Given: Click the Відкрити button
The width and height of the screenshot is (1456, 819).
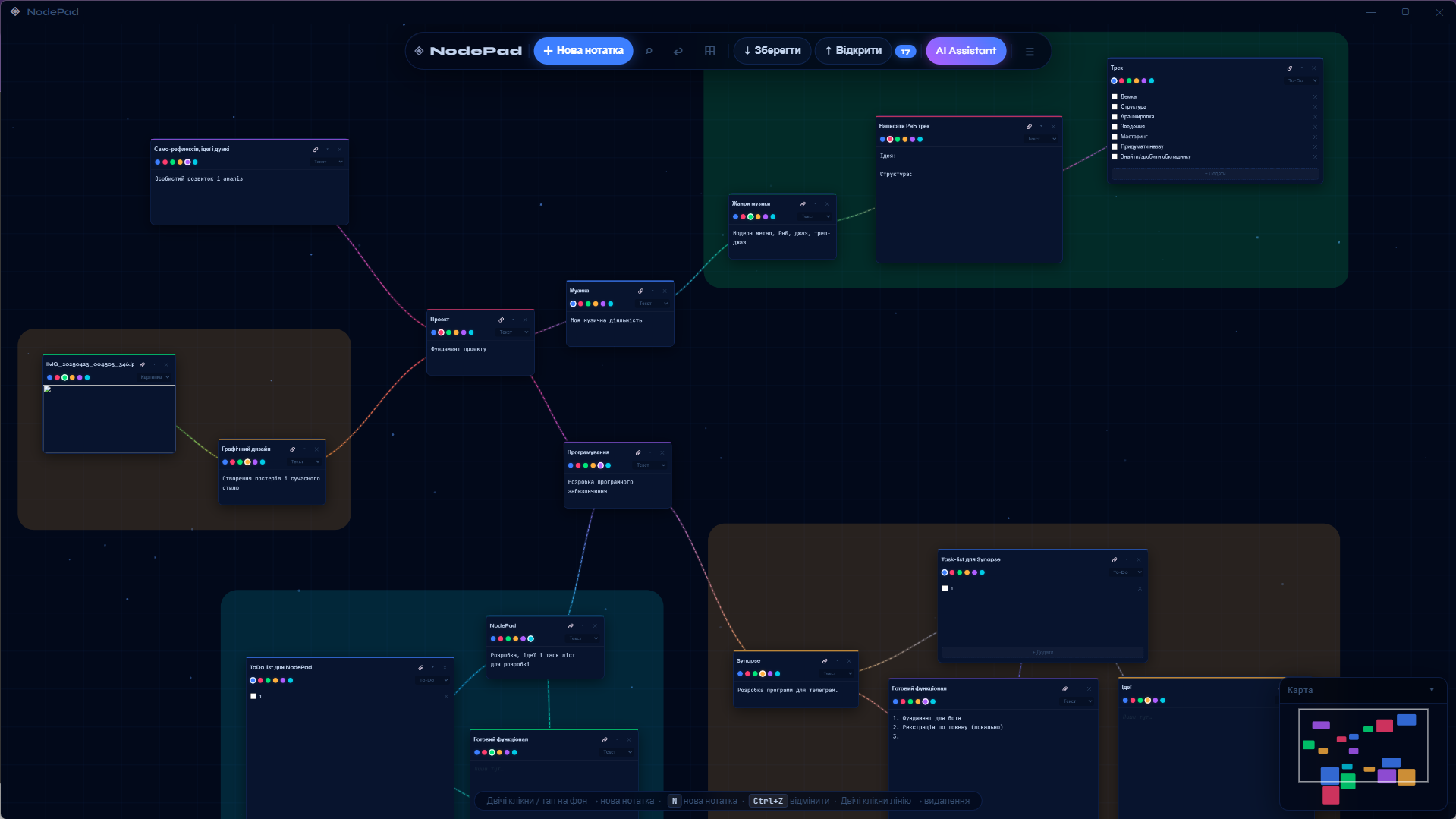Looking at the screenshot, I should click(853, 51).
